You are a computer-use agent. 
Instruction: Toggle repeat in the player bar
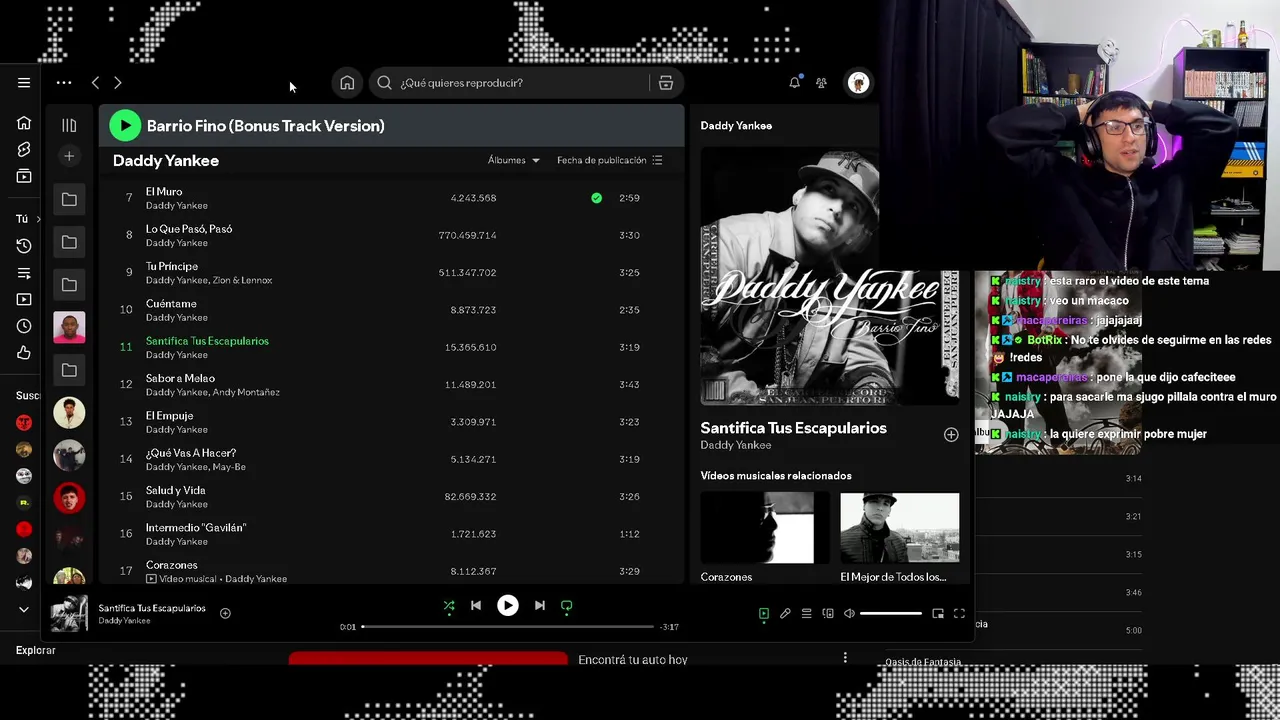point(567,605)
